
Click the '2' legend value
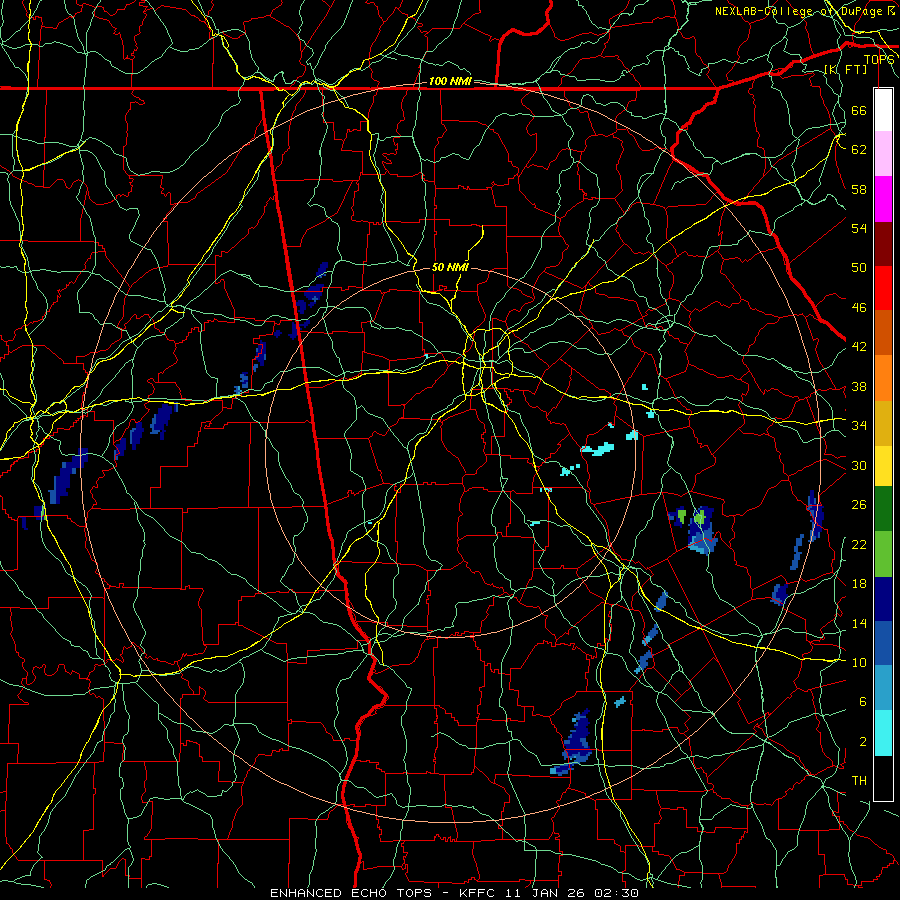[862, 742]
